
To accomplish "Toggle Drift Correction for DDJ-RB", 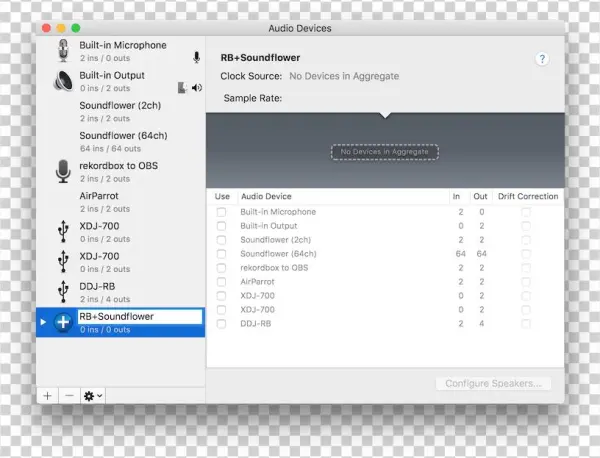I will coord(526,324).
